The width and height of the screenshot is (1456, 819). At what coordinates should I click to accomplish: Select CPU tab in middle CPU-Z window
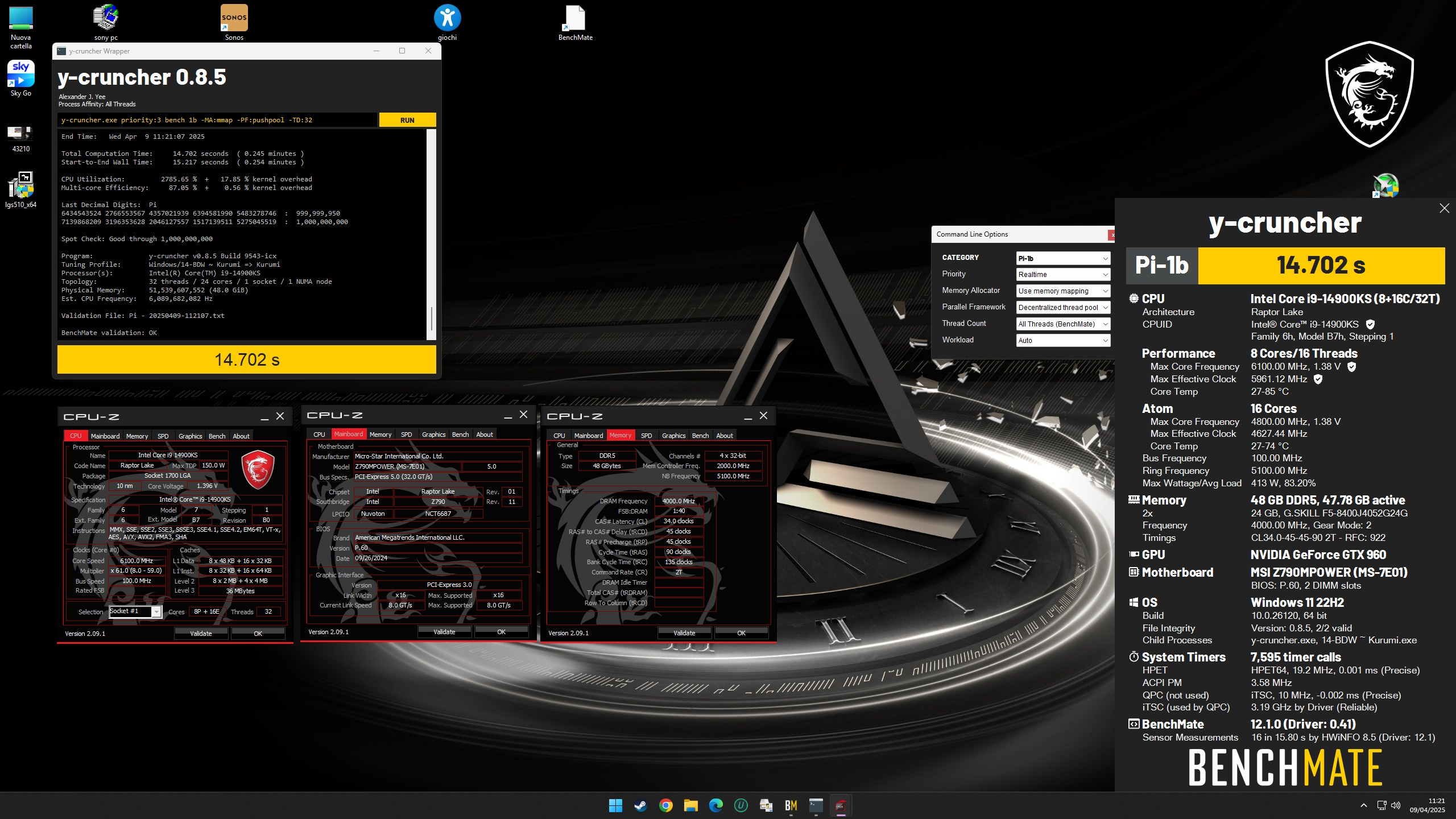tap(319, 435)
